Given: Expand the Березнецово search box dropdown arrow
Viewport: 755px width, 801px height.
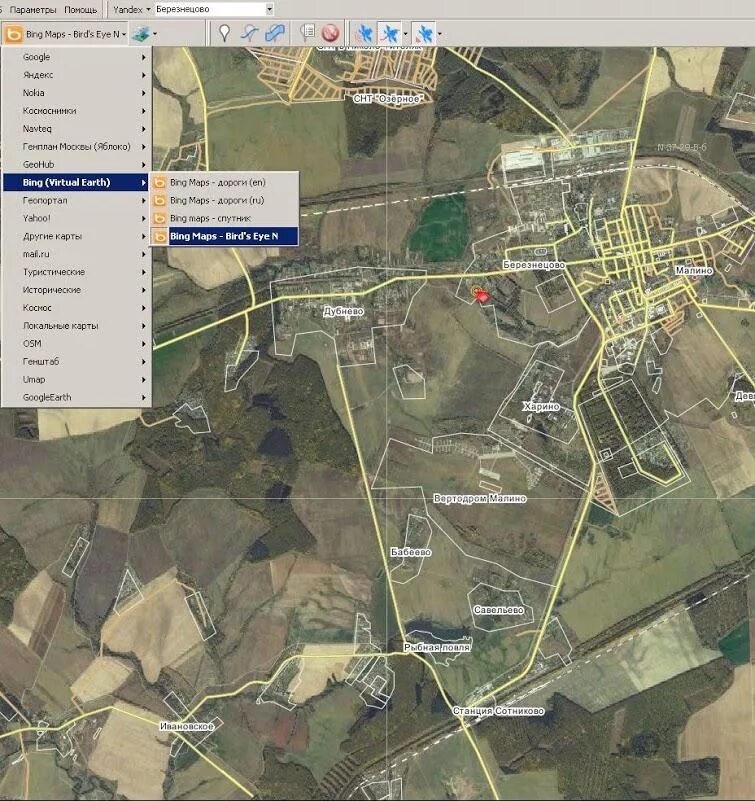Looking at the screenshot, I should point(269,9).
